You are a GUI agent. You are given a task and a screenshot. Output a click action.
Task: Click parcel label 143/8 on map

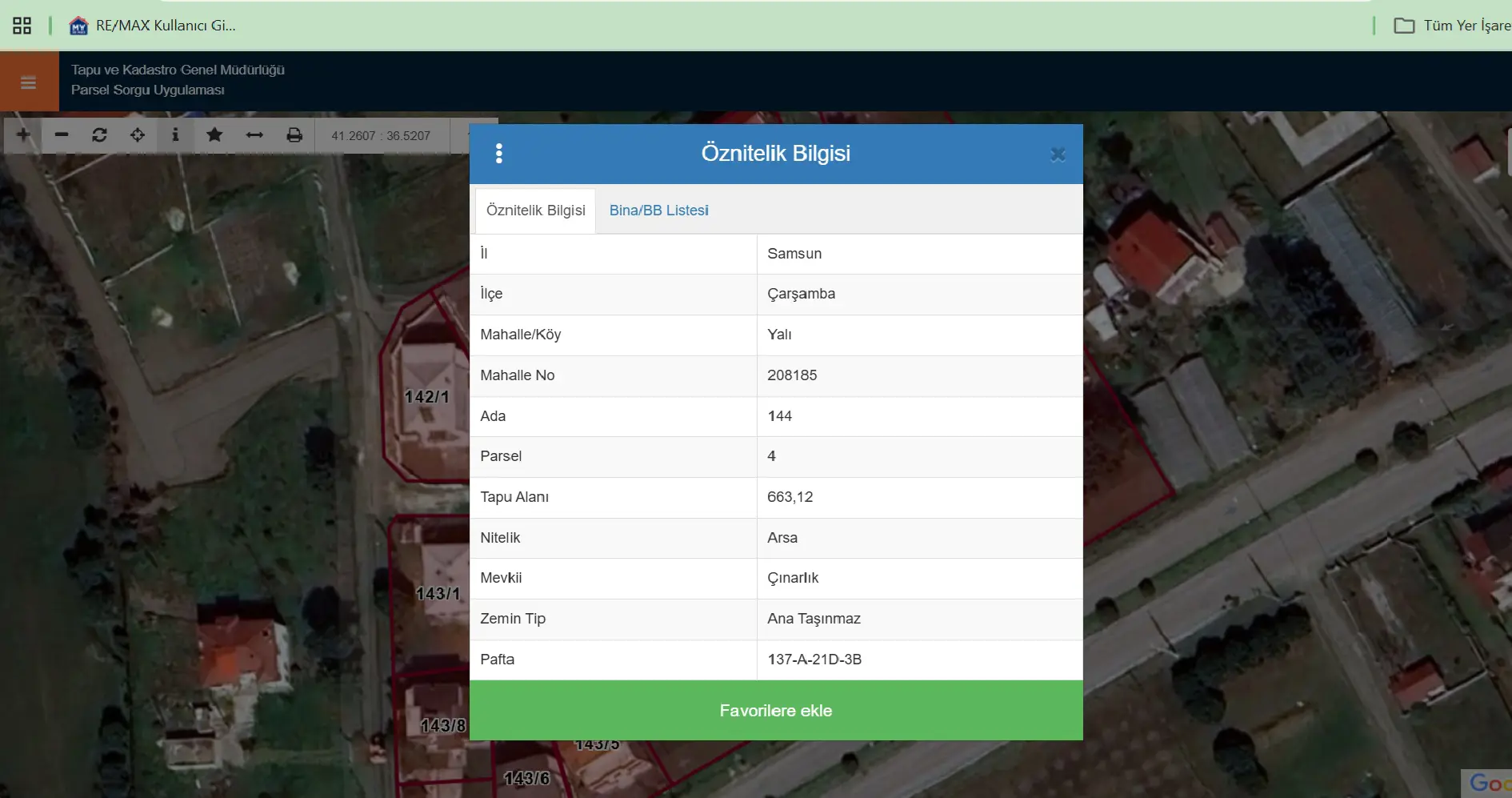443,726
